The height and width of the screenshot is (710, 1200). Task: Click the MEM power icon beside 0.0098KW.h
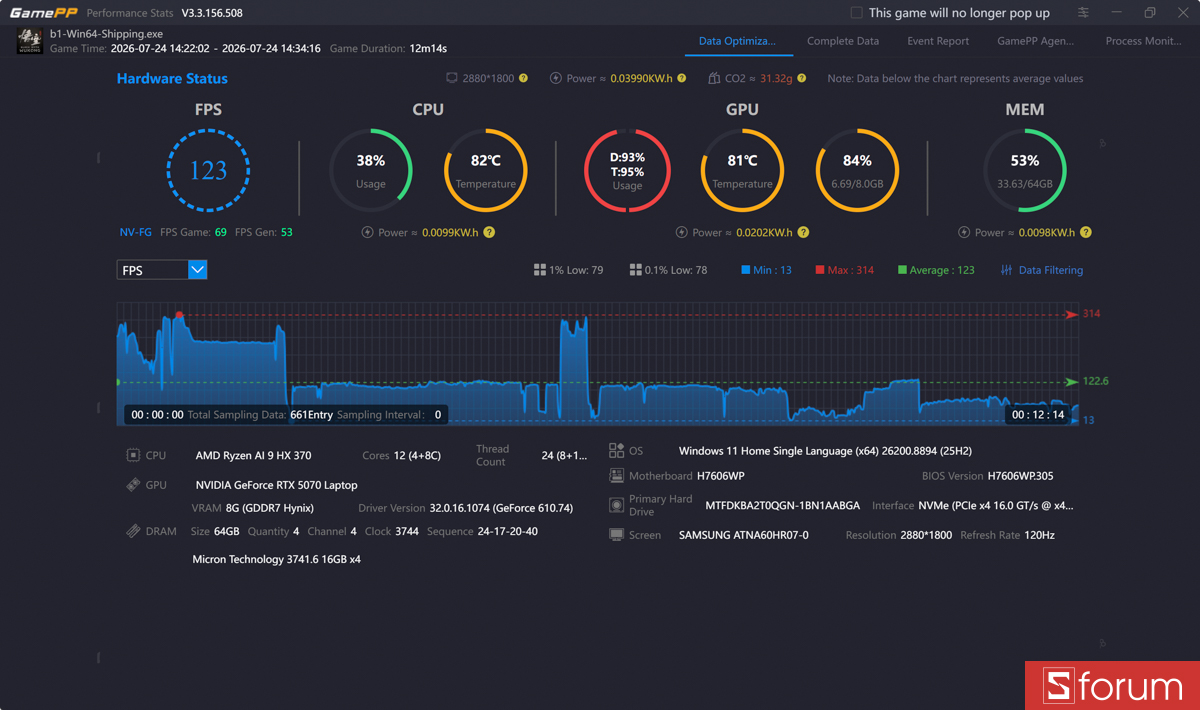pos(964,232)
